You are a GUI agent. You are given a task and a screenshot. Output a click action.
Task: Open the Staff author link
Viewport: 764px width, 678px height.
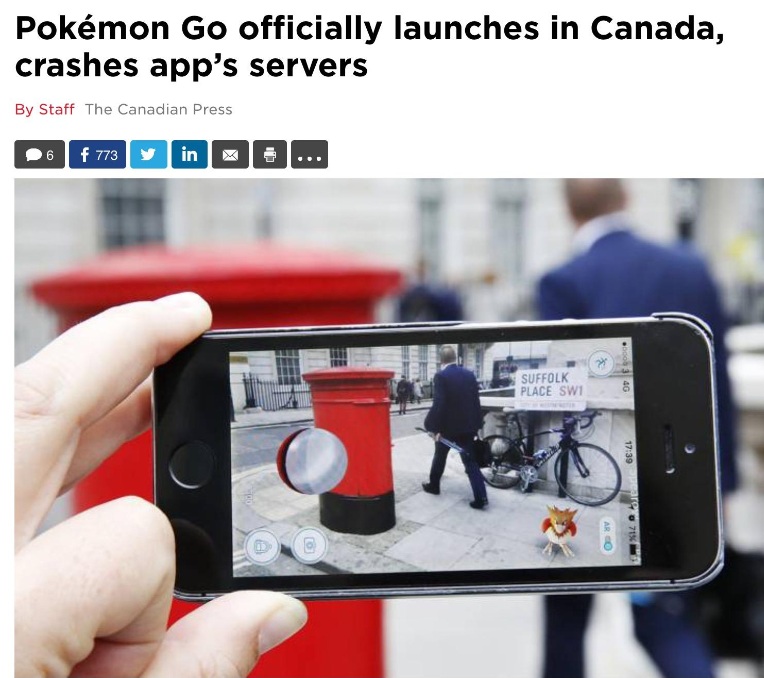[57, 109]
